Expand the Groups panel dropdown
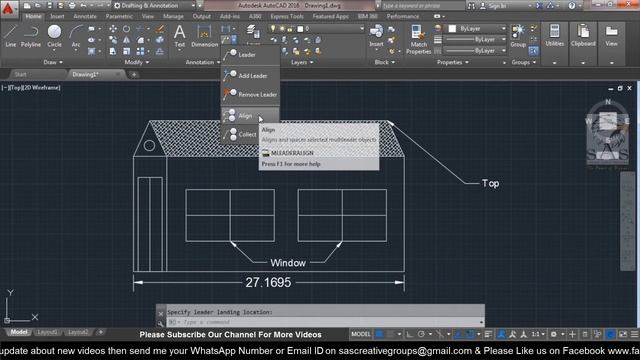Viewport: 640px width, 360px height. [524, 62]
